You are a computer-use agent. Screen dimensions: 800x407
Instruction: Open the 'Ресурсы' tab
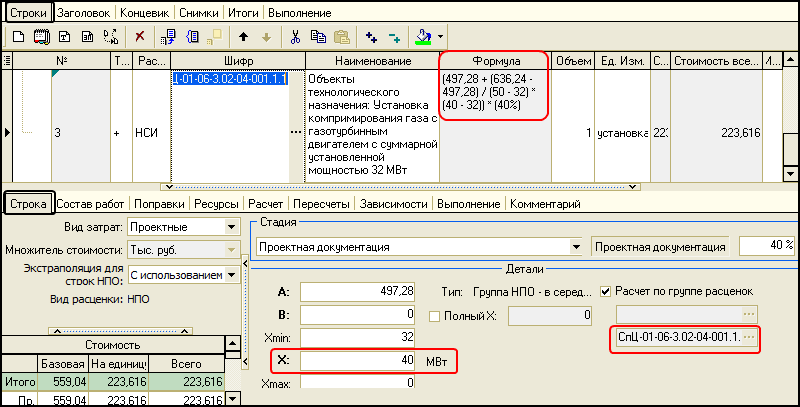pyautogui.click(x=217, y=204)
